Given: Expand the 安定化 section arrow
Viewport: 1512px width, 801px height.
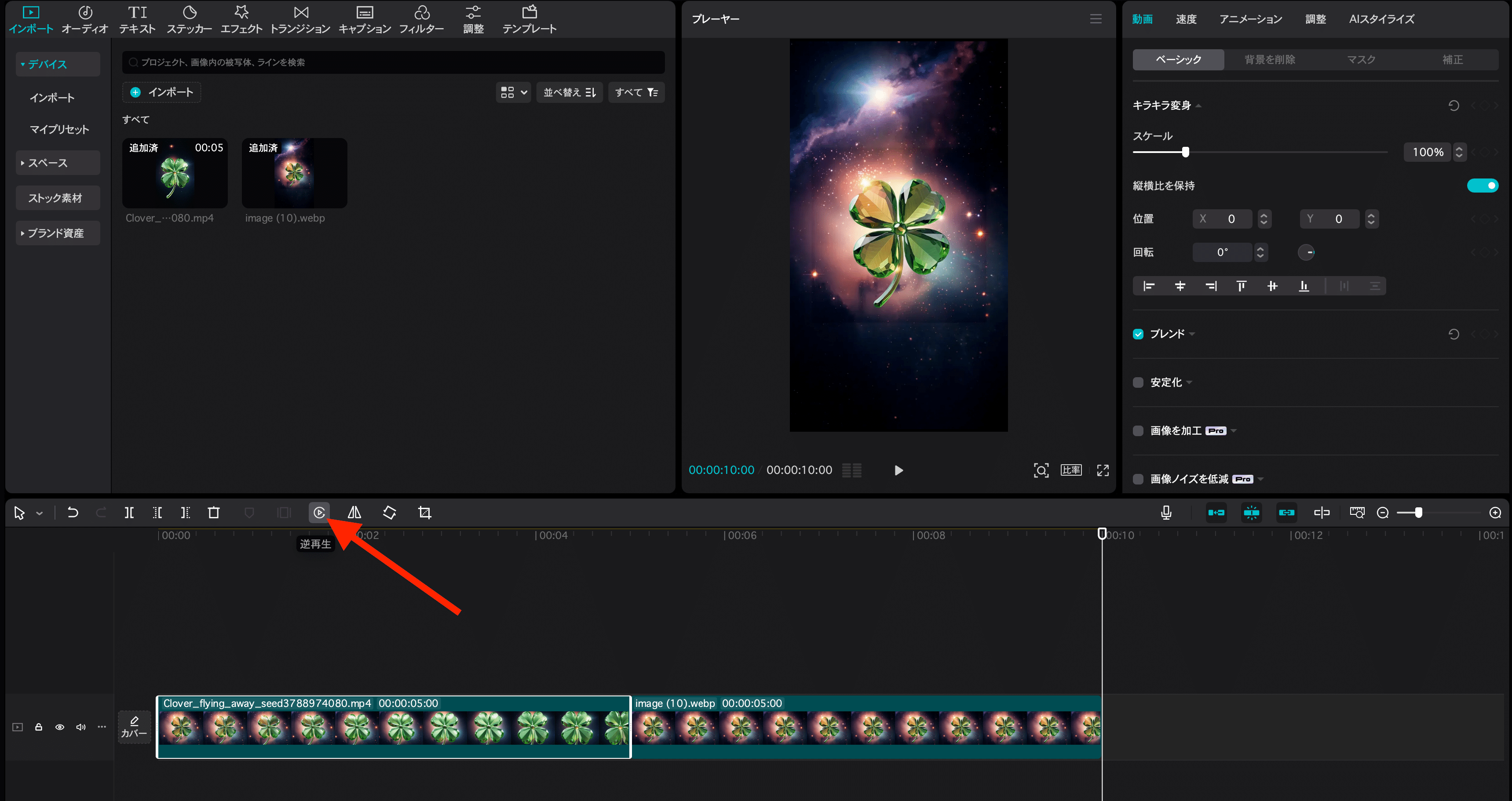Looking at the screenshot, I should pos(1190,382).
